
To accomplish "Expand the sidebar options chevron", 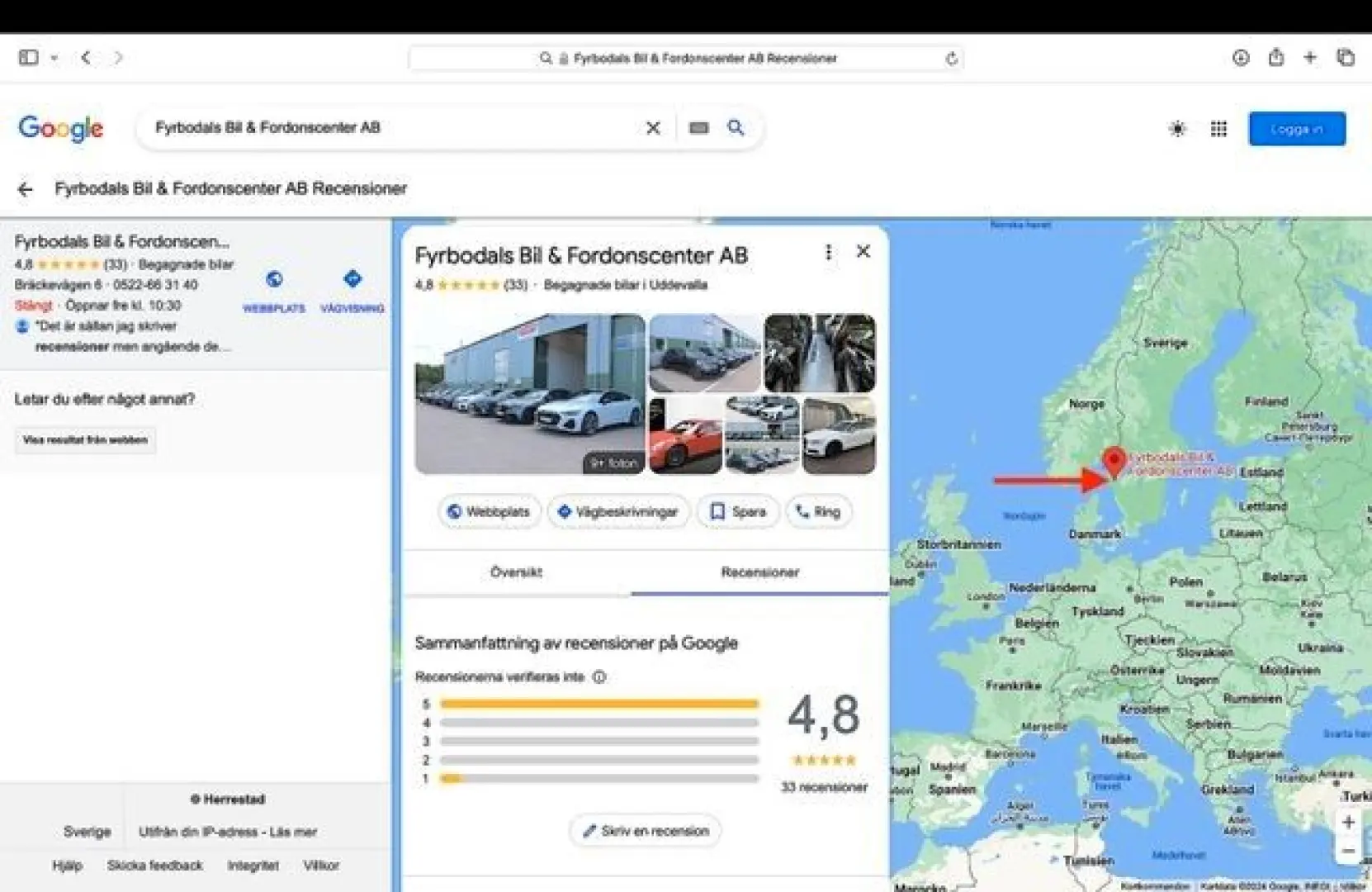I will (x=54, y=58).
